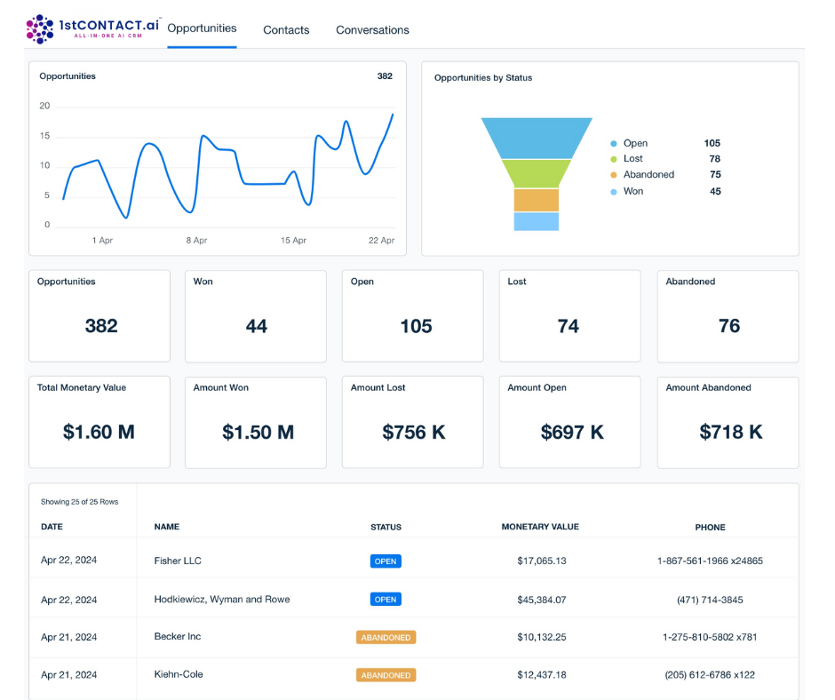Click the light blue Won legend dot
This screenshot has height=700, width=835.
pyautogui.click(x=613, y=191)
